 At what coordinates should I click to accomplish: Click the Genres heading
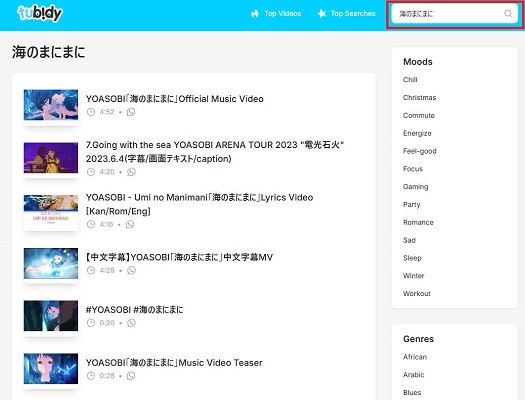point(419,339)
